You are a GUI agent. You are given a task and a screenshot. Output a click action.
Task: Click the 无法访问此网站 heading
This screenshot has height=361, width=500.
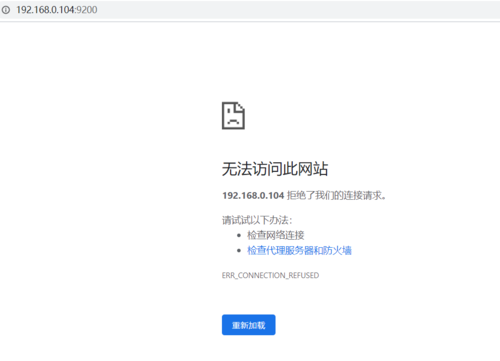point(275,169)
